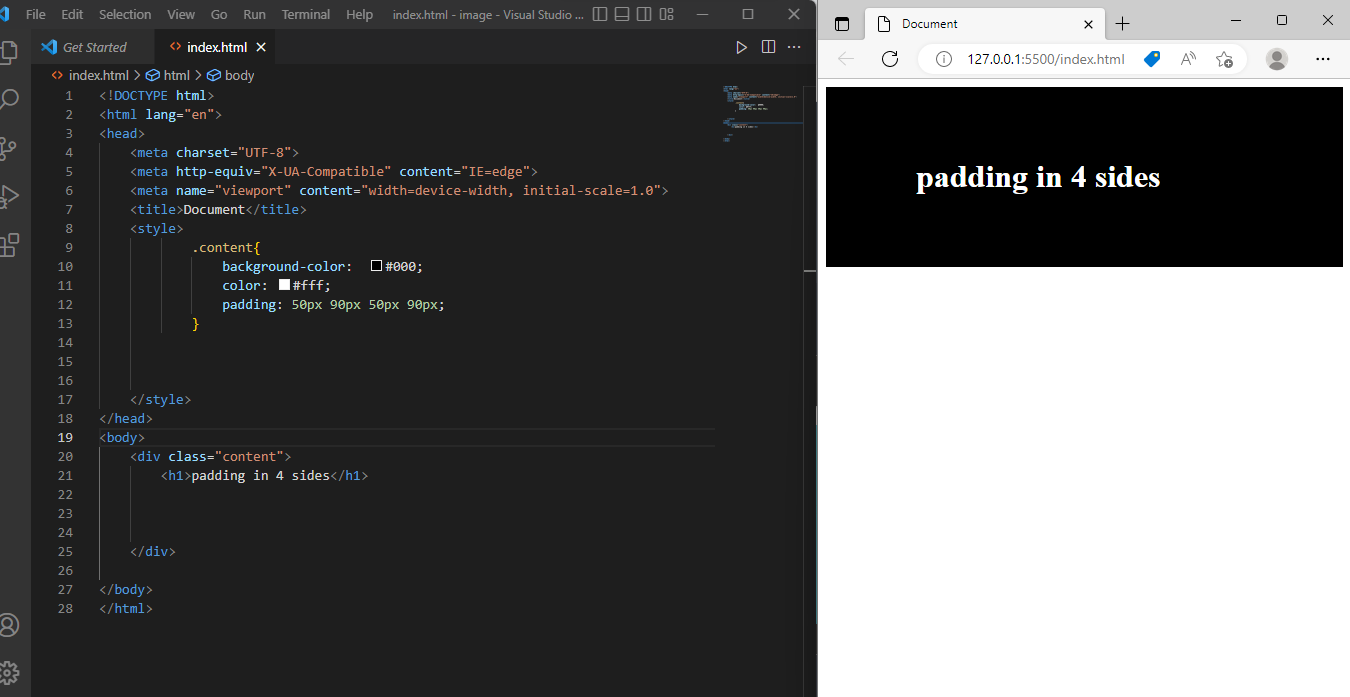
Task: Open the Help menu
Action: (x=359, y=14)
